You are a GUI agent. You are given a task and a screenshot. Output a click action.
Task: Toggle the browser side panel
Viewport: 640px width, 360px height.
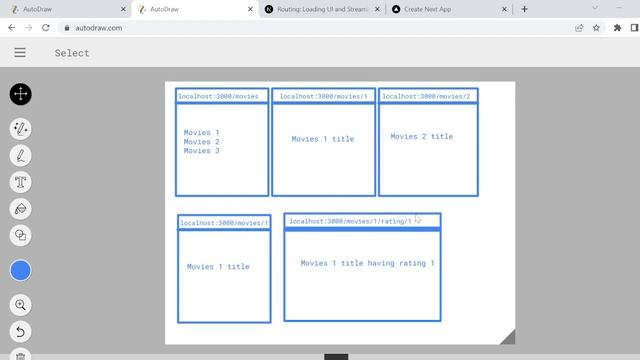coord(634,28)
